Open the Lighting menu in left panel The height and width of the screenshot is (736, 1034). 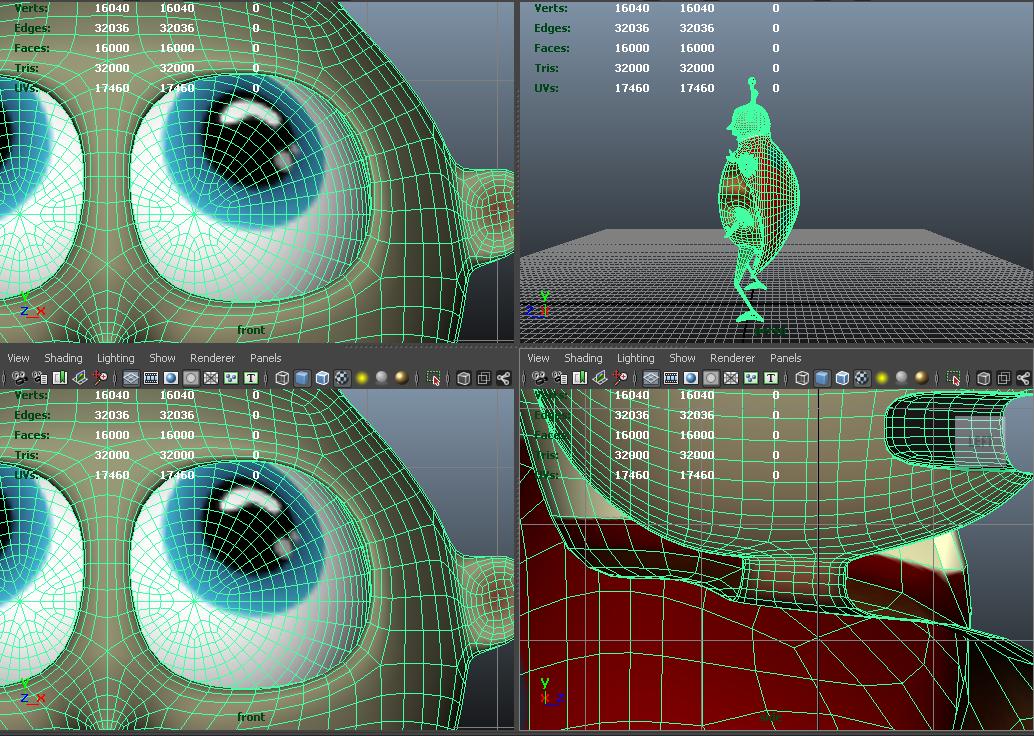tap(115, 358)
